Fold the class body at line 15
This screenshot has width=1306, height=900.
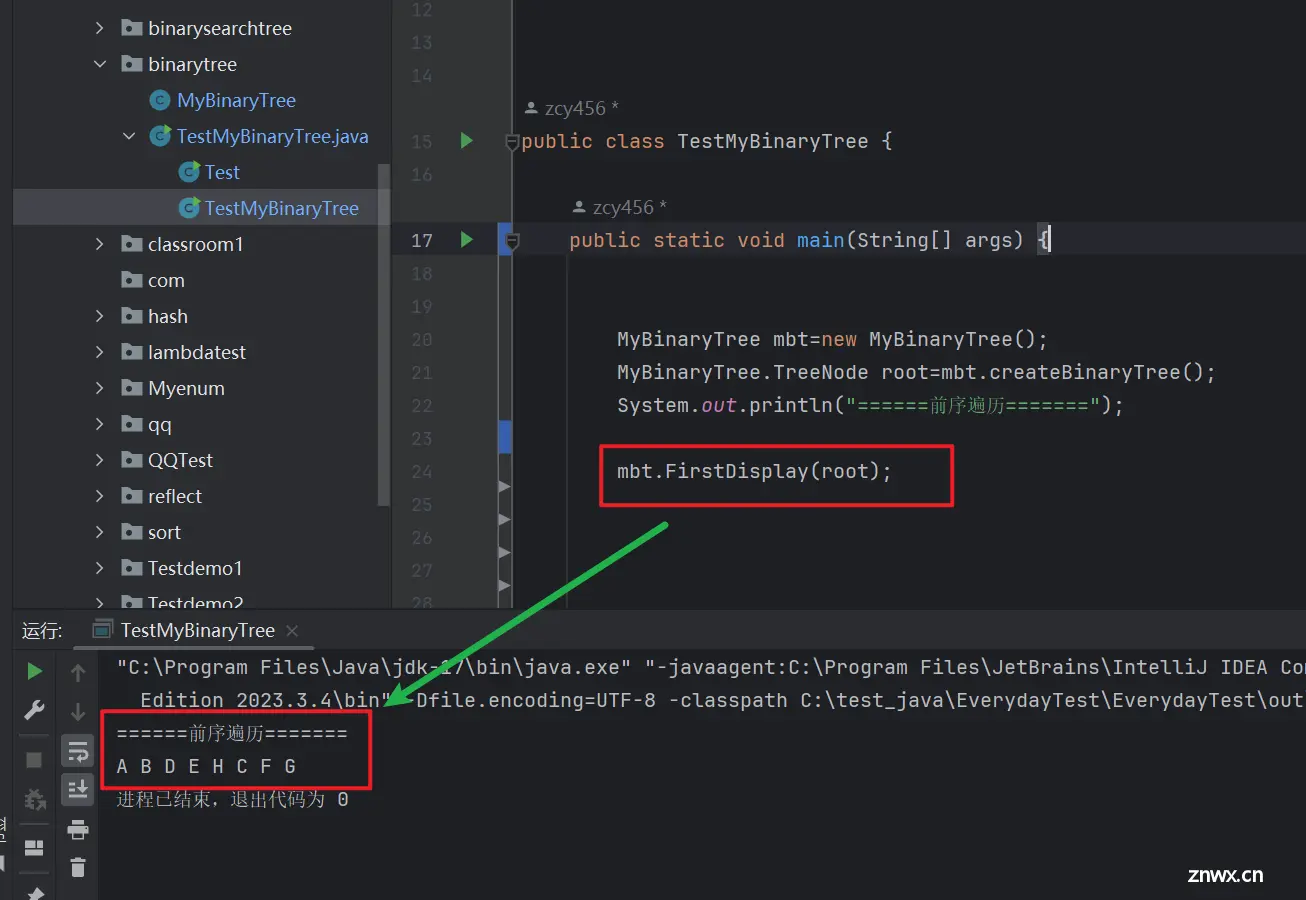coord(512,142)
